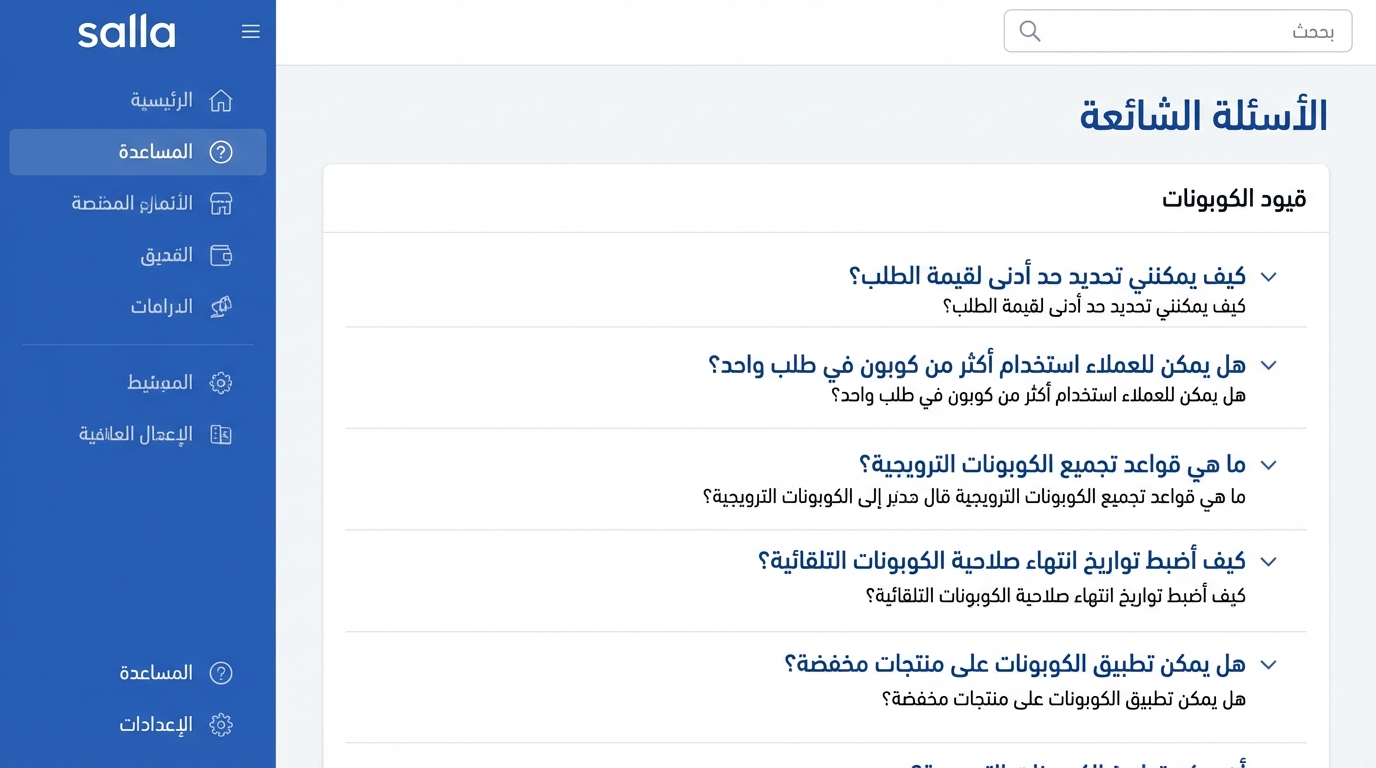Click the home icon beside الرئيسية
The width and height of the screenshot is (1376, 768).
coord(221,100)
